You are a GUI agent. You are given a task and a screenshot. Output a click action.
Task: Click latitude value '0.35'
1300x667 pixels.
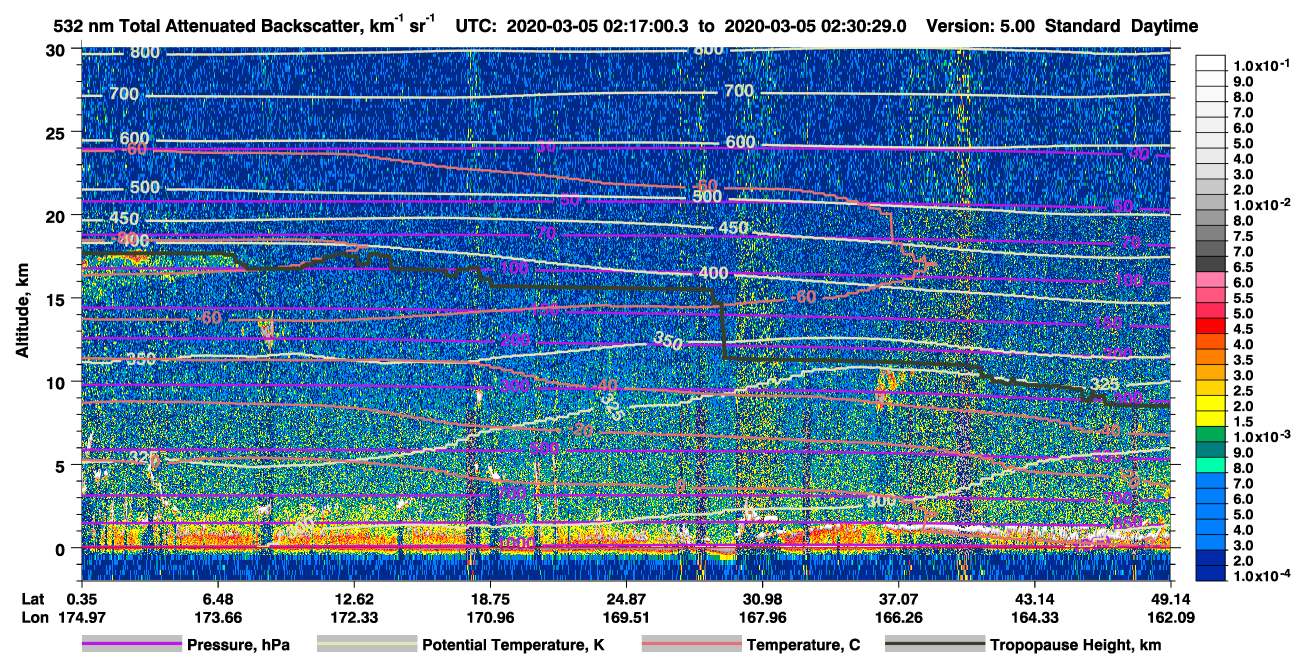81,598
